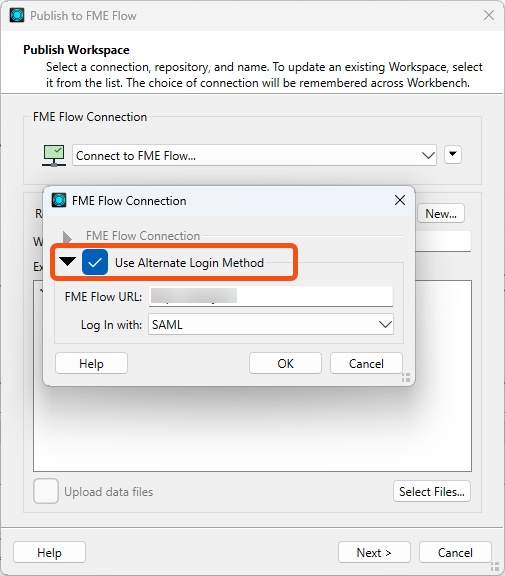This screenshot has width=505, height=576.
Task: Collapse the Use Alternate Login Method group
Action: [x=67, y=261]
